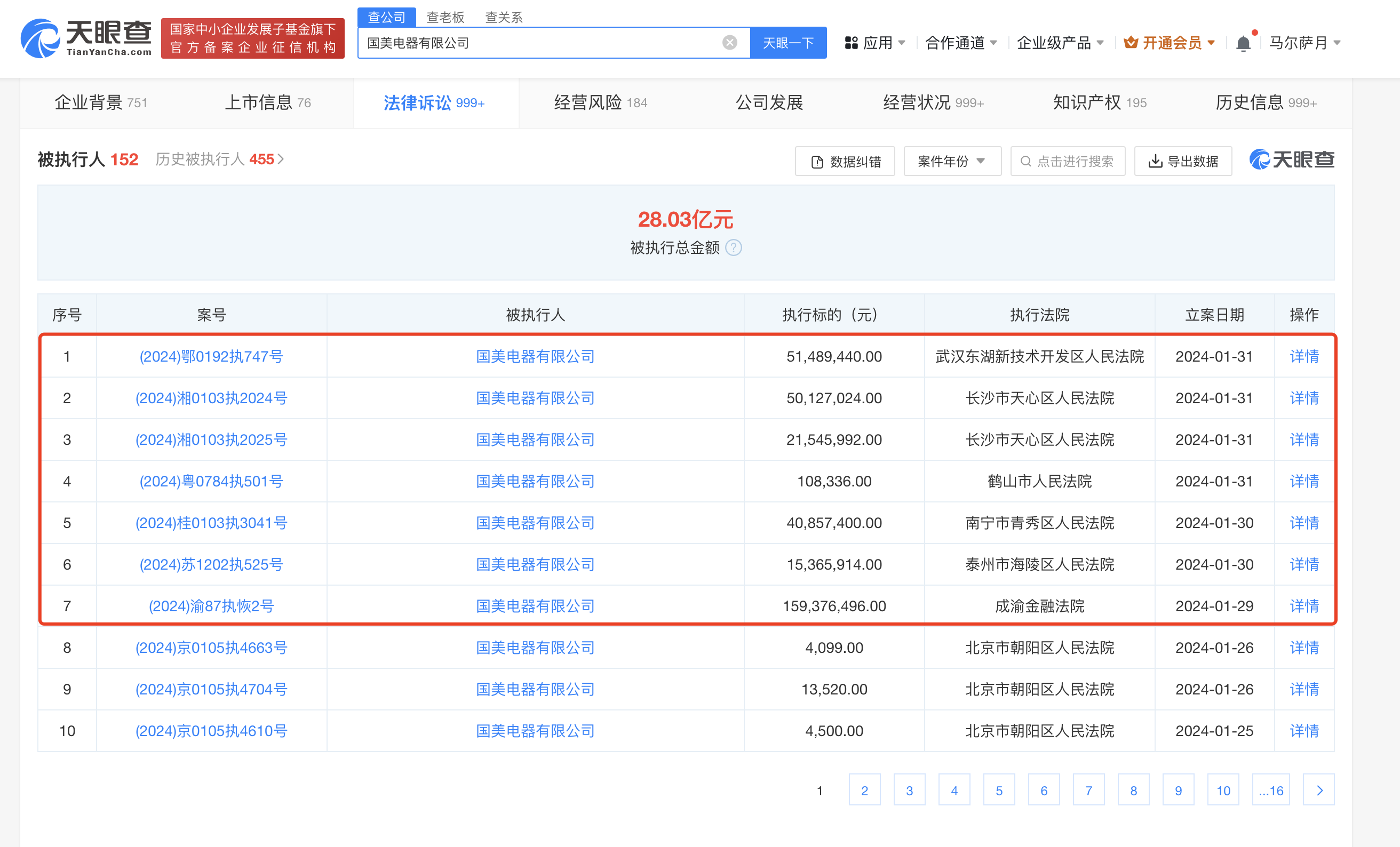Select the 知识产权 tab

(1099, 103)
